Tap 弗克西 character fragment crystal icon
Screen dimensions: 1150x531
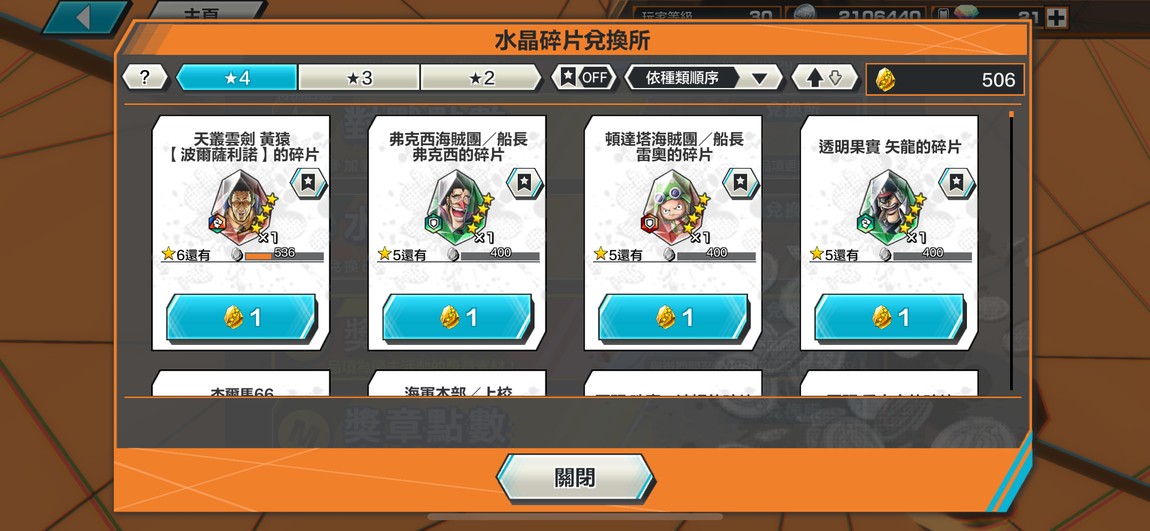pyautogui.click(x=456, y=207)
